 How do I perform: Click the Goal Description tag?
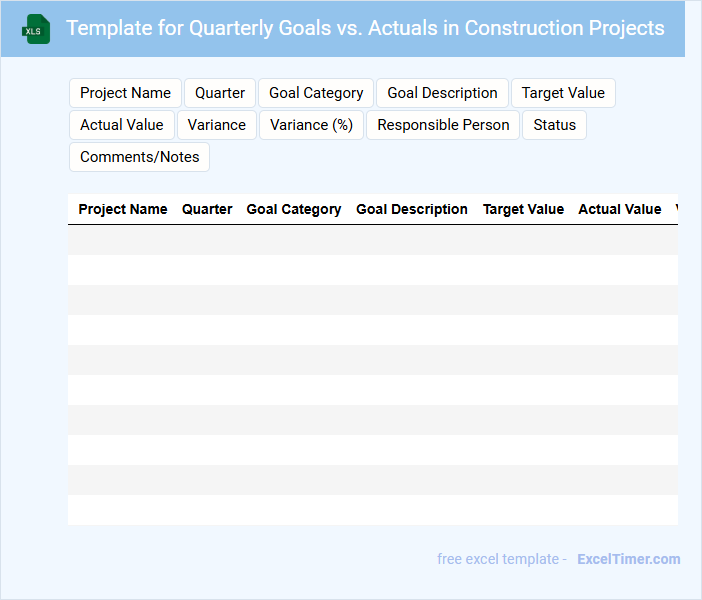coord(442,93)
